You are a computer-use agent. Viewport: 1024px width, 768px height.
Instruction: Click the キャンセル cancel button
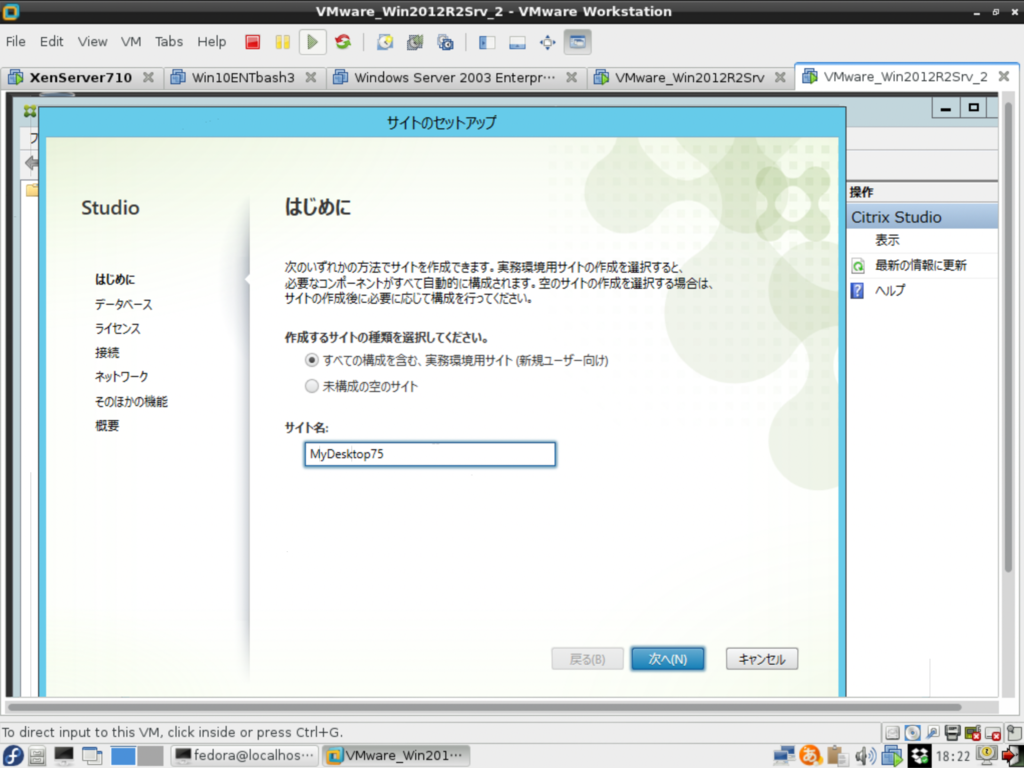coord(761,659)
